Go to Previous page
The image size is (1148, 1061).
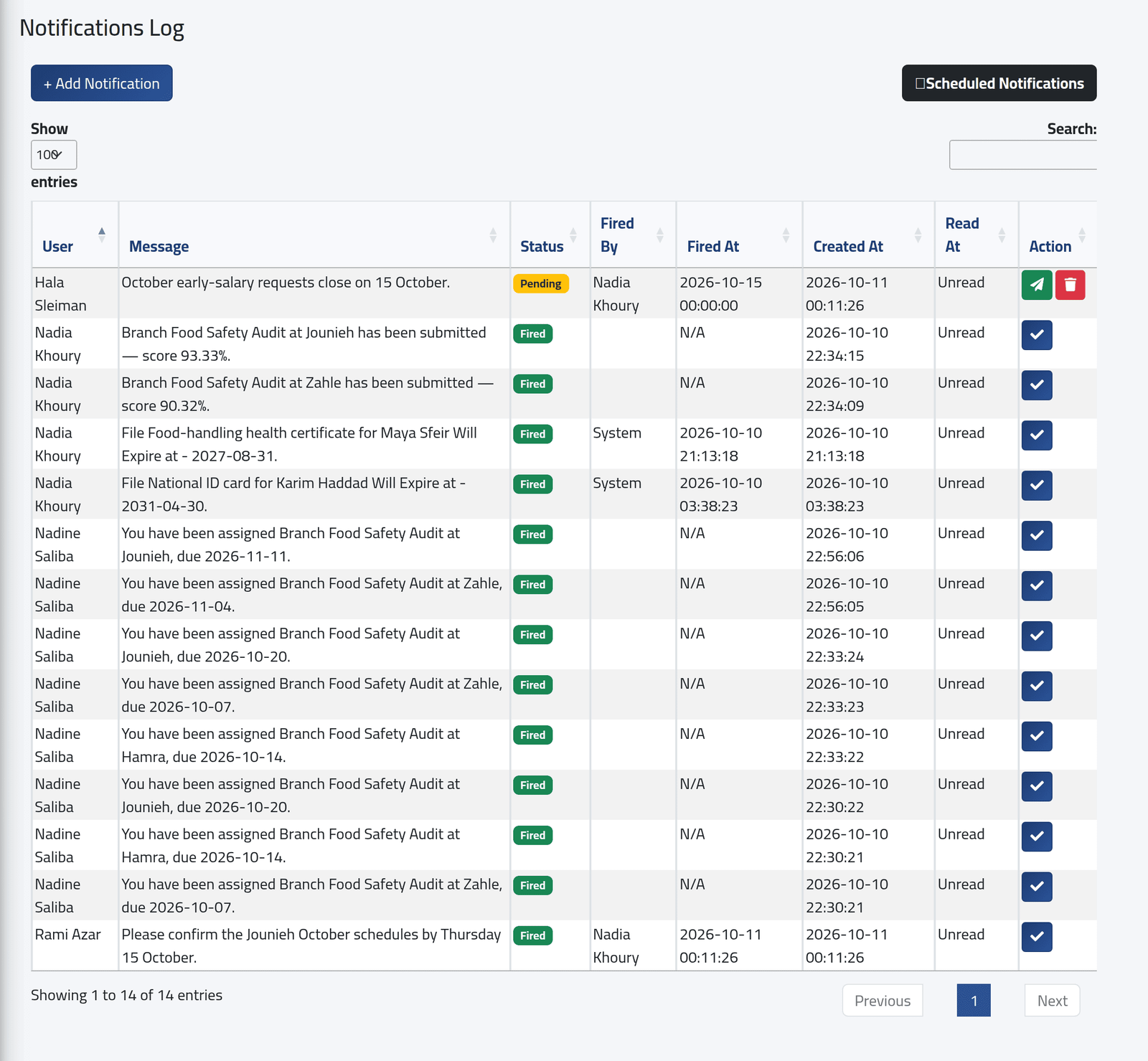883,1001
